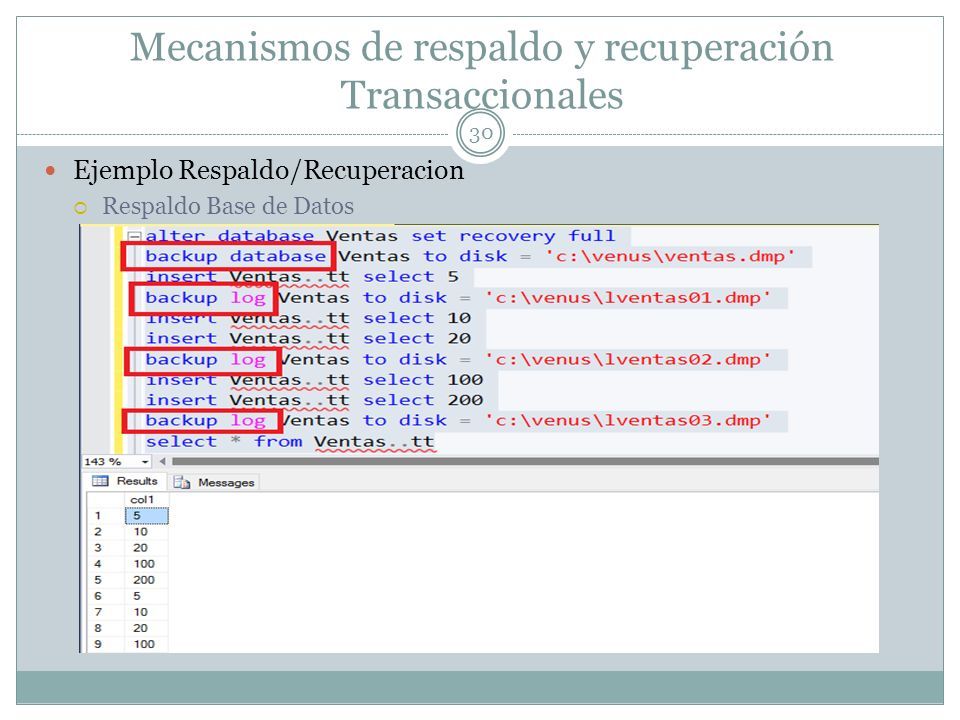Click 'recovery full' in the alter database line
Screen dimensions: 960x720
pos(537,236)
